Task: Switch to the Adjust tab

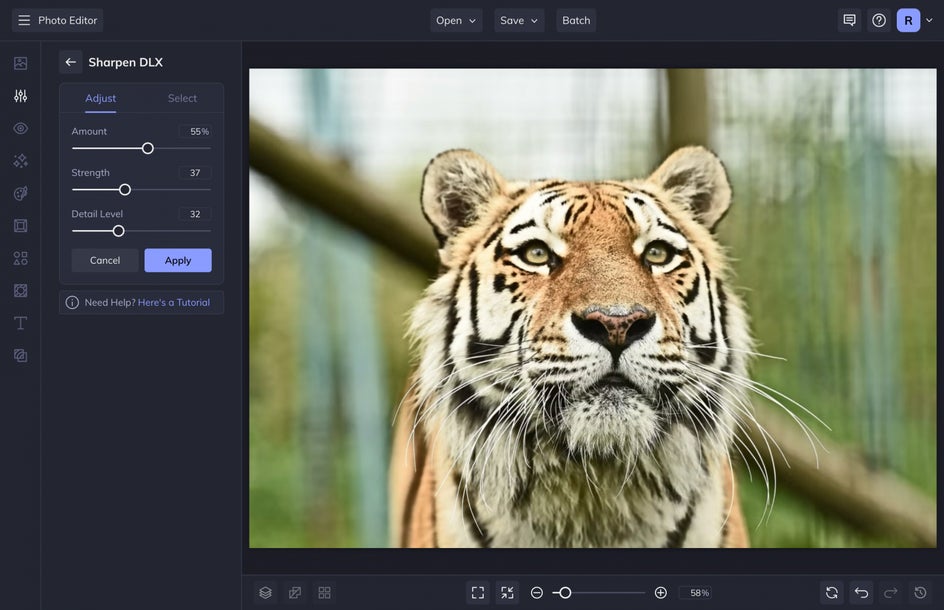Action: 100,98
